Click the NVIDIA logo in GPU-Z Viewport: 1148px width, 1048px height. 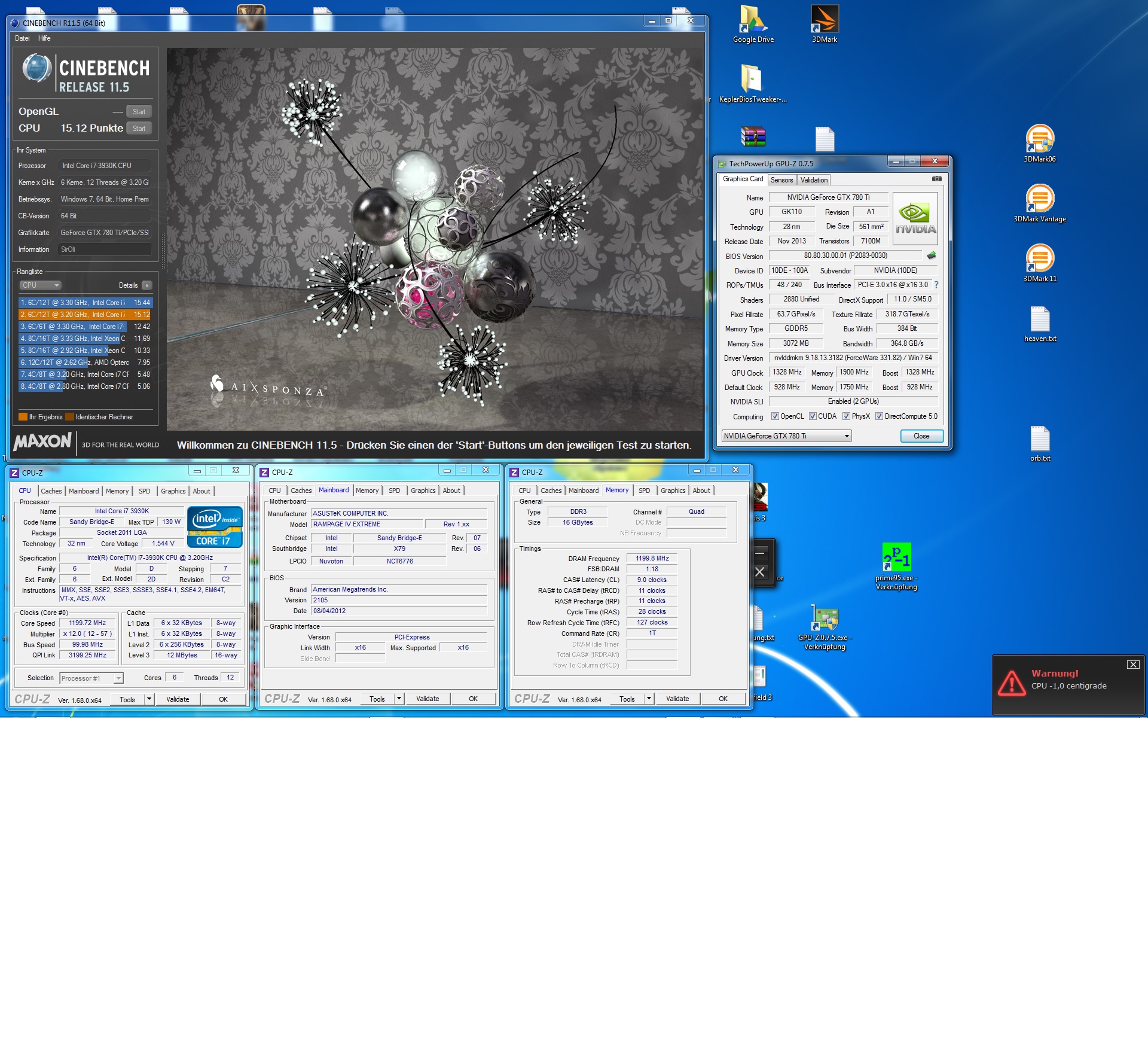point(915,219)
